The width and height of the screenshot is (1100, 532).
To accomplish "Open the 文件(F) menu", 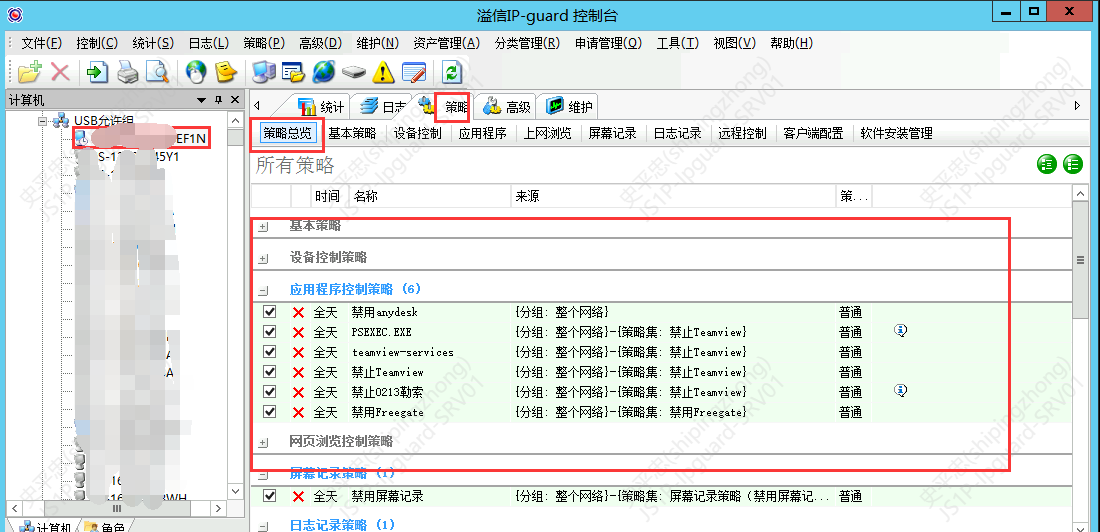I will pos(42,43).
